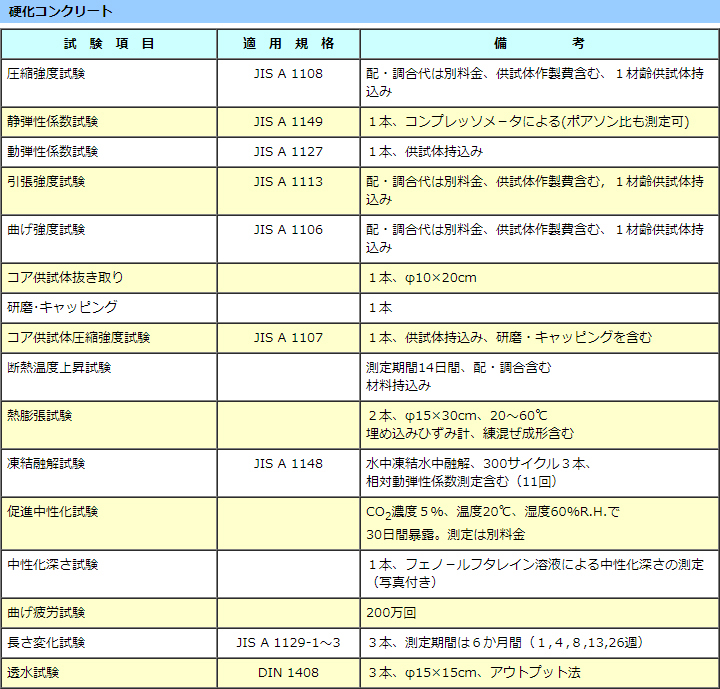
Task: Select the JIS A 1107 standard cell
Action: (x=288, y=338)
